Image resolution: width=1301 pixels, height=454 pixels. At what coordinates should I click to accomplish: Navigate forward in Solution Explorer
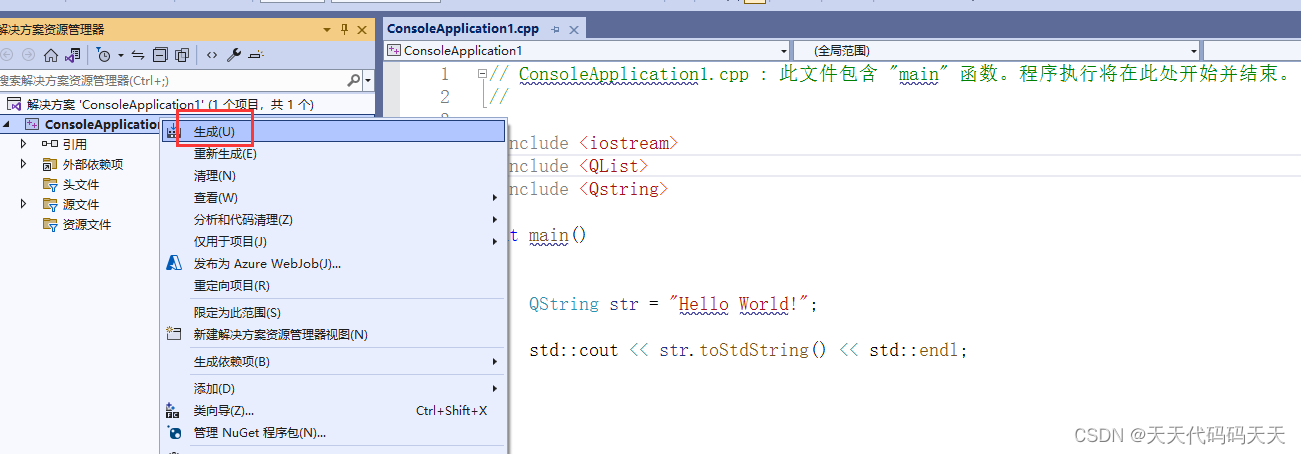tap(28, 55)
